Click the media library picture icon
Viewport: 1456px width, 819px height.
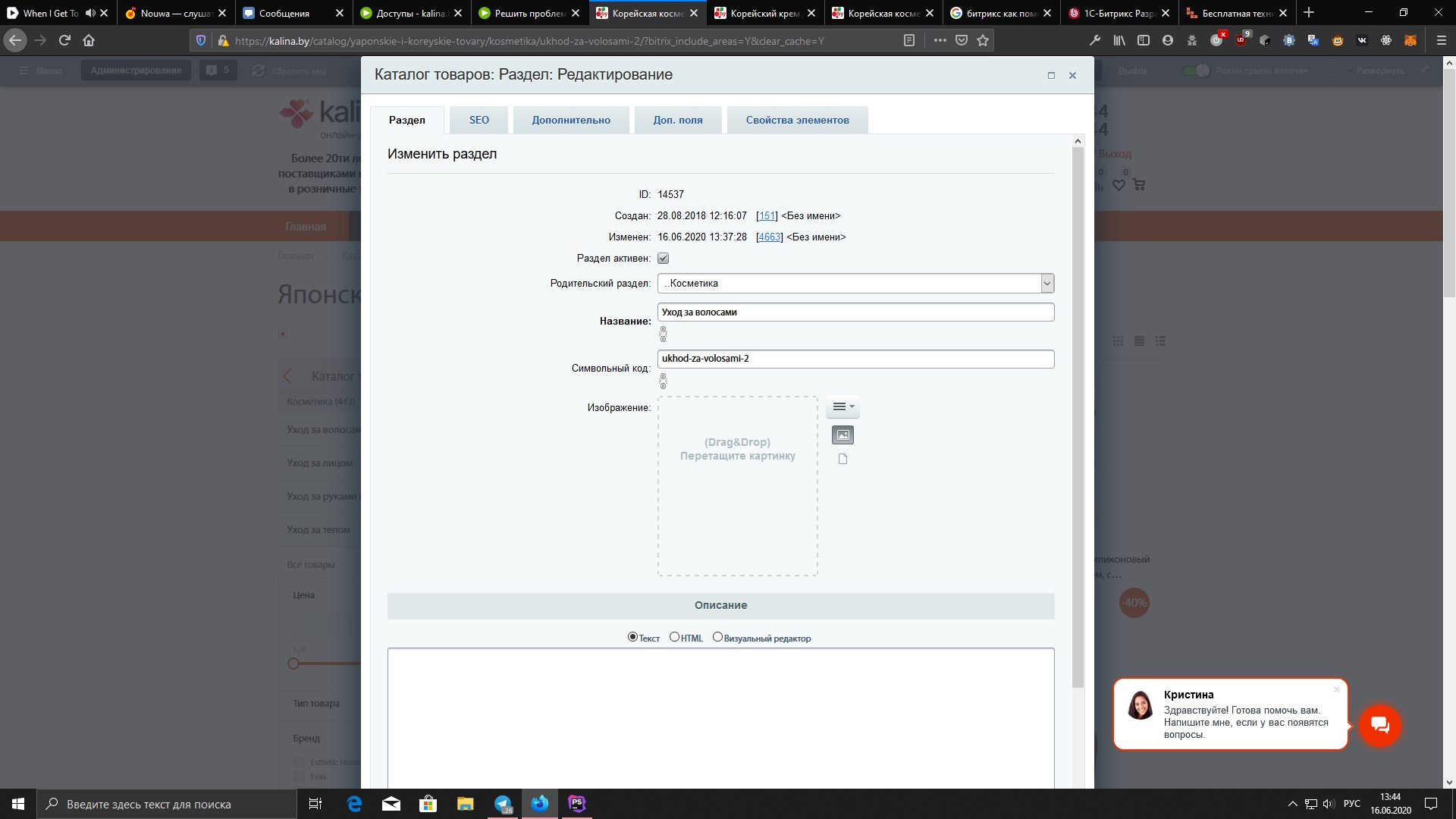click(843, 435)
